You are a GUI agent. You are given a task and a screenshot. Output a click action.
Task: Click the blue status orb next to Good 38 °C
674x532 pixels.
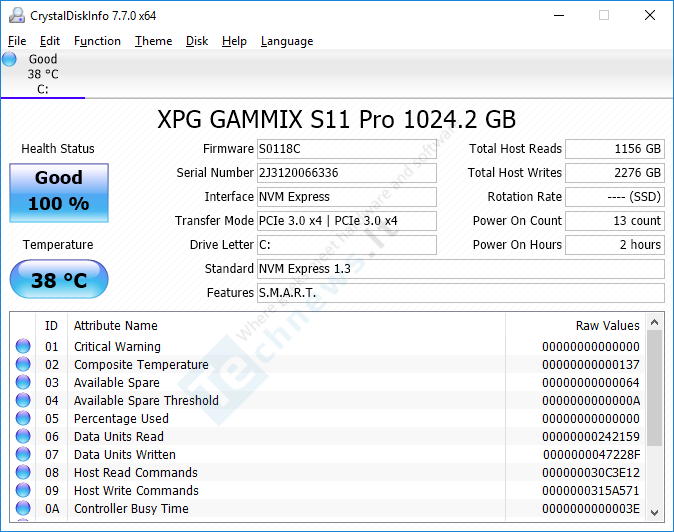click(x=9, y=59)
